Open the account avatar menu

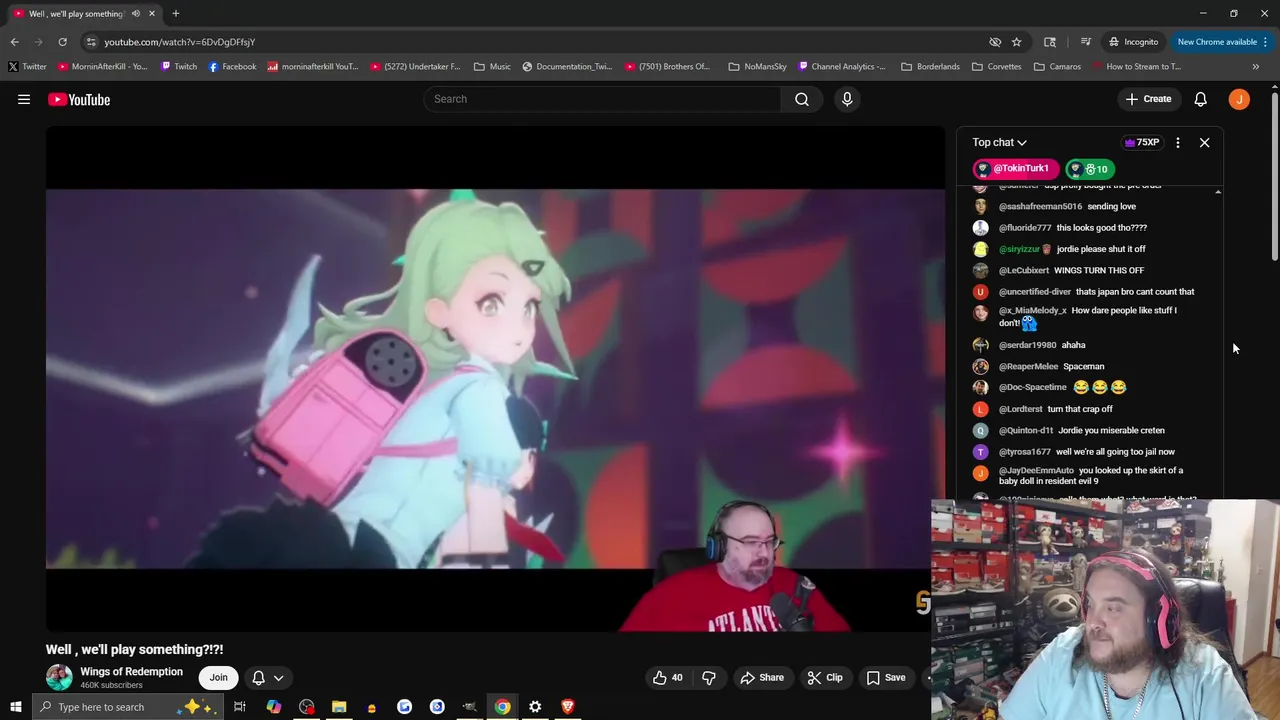[1239, 99]
